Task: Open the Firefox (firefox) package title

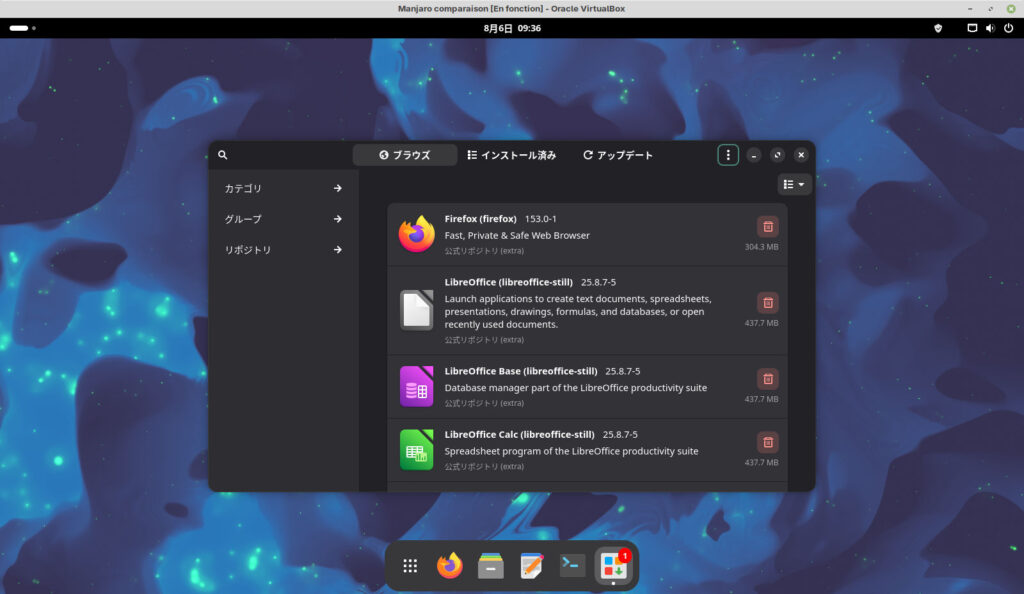Action: [481, 219]
